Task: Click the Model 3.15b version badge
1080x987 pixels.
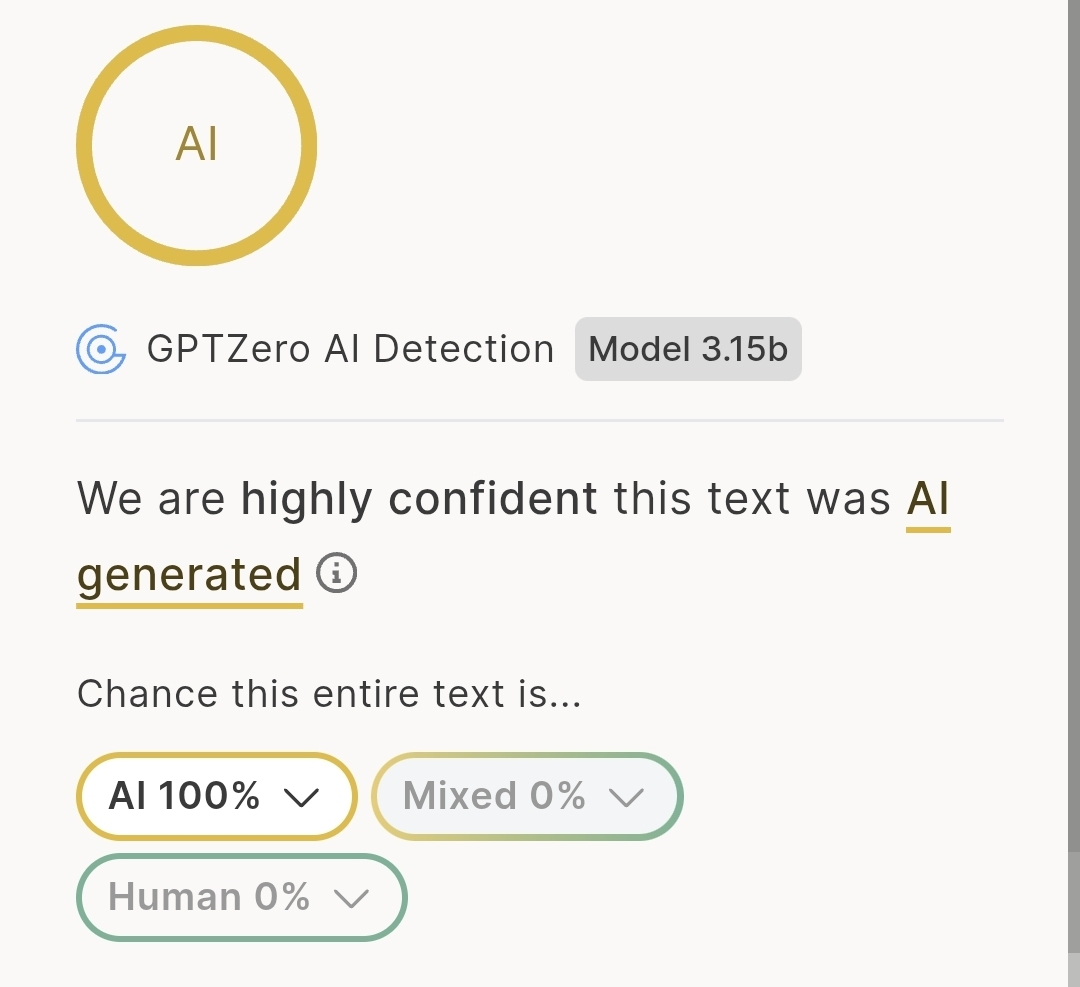Action: point(688,349)
